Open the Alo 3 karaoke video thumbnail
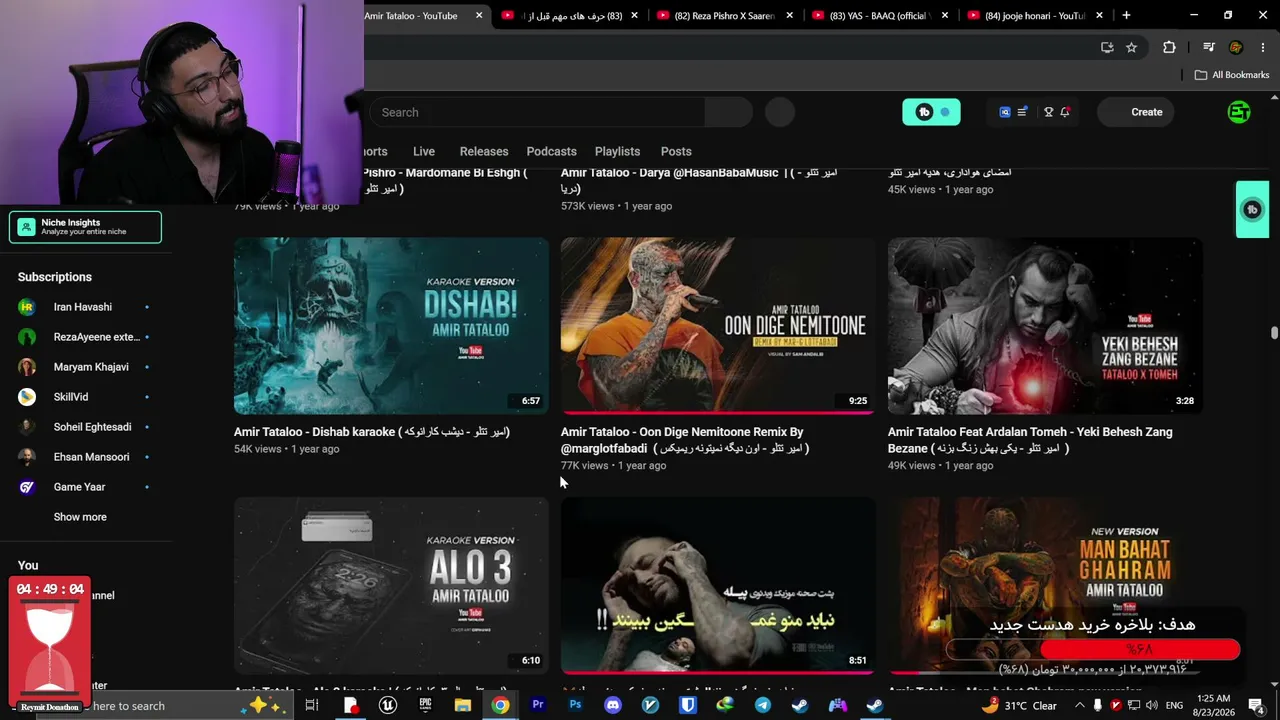Viewport: 1280px width, 720px height. 391,586
